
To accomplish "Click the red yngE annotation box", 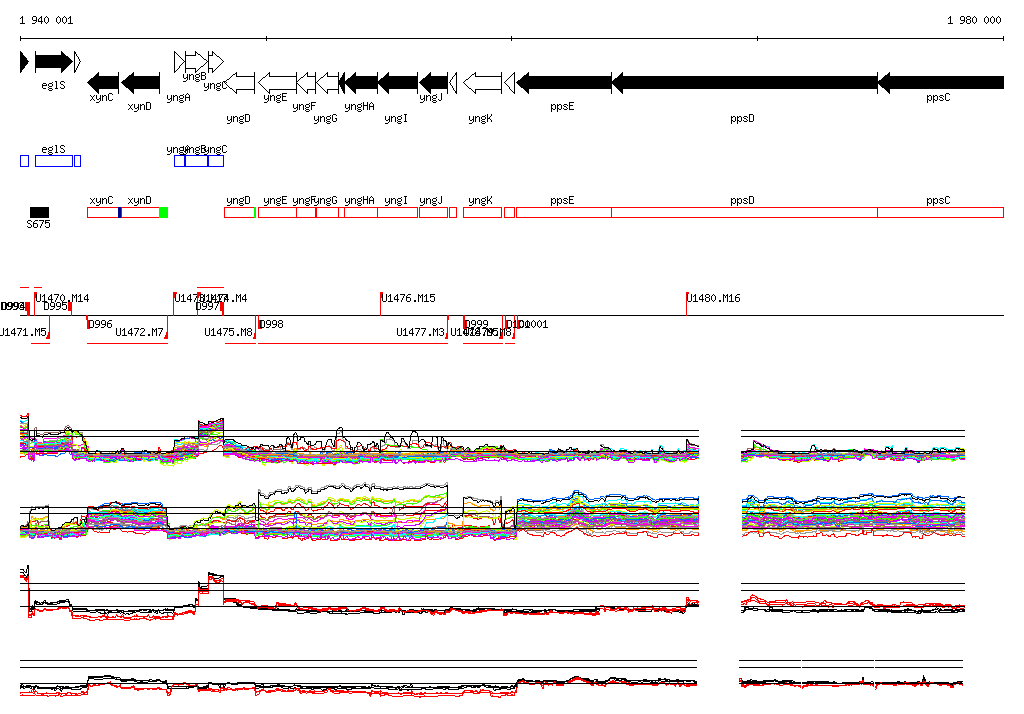I will (278, 212).
